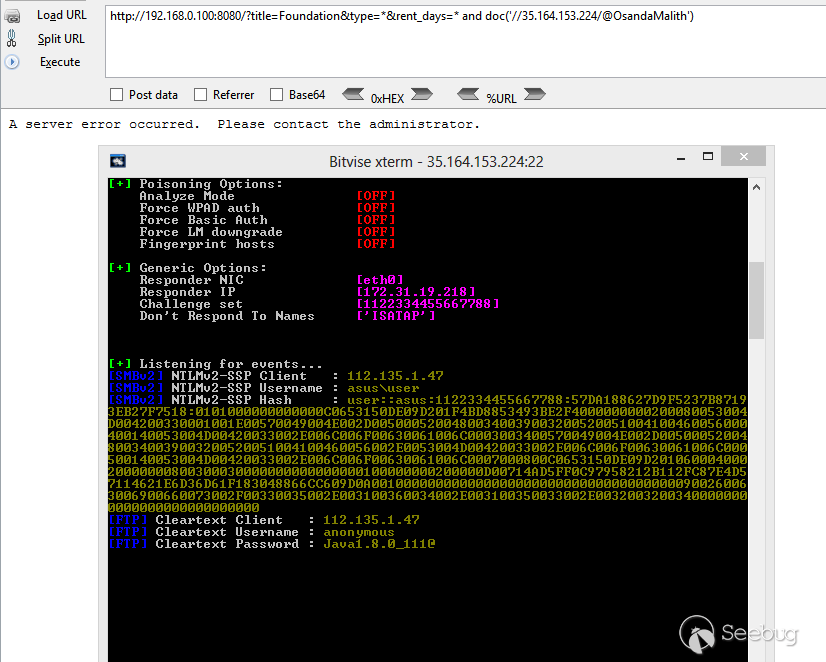This screenshot has height=662, width=826.
Task: Click the FTP Cleartext Username anonymous
Action: point(359,532)
